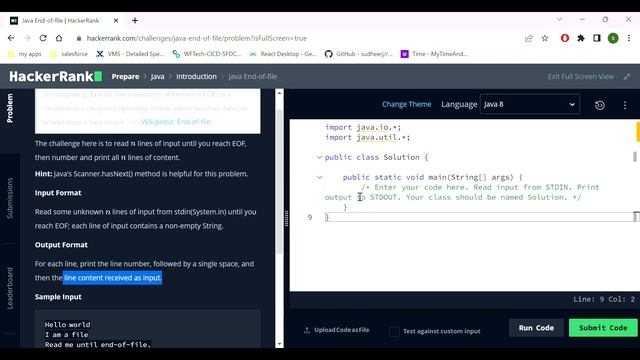Collapse the main method fold arrow
This screenshot has height=360, width=640.
pyautogui.click(x=319, y=177)
